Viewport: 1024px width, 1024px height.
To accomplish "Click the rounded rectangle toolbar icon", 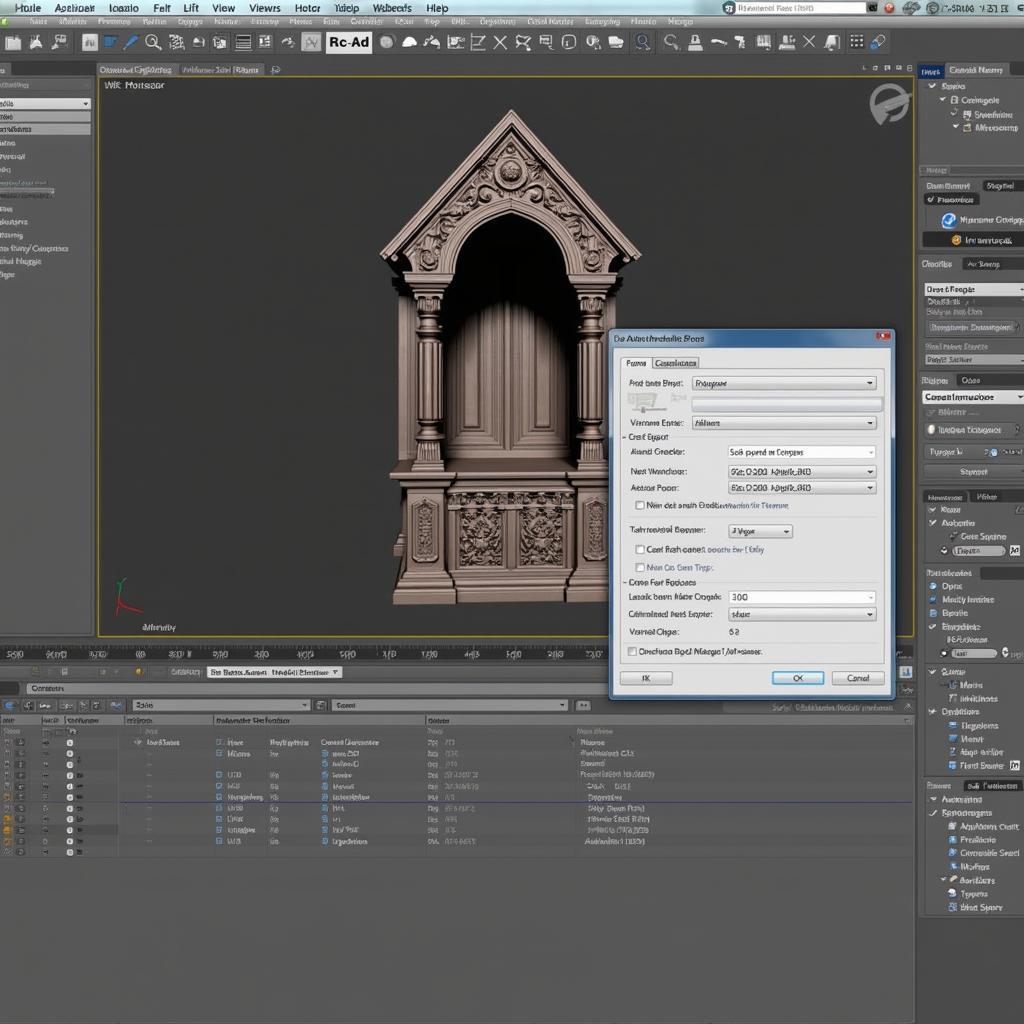I will pyautogui.click(x=569, y=43).
